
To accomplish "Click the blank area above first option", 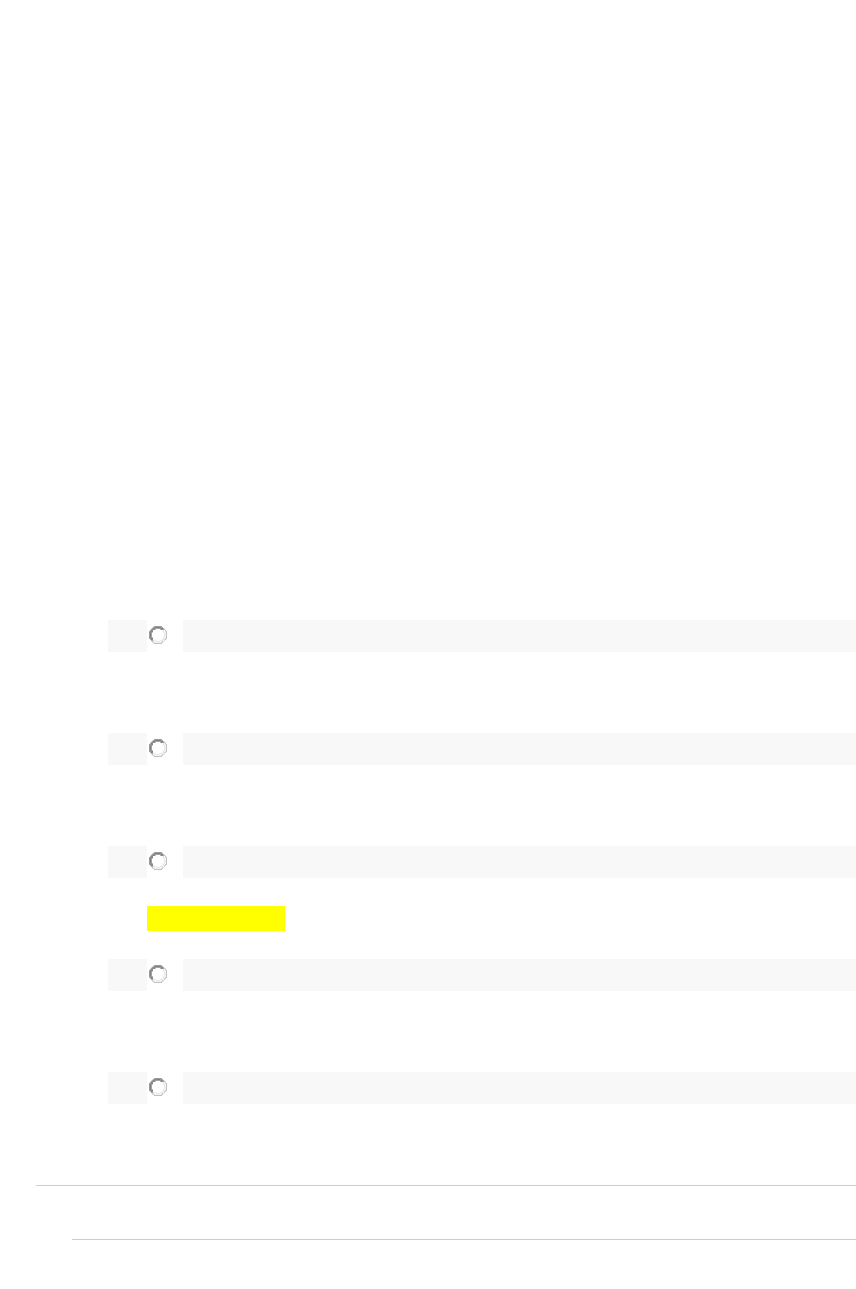I will click(428, 300).
